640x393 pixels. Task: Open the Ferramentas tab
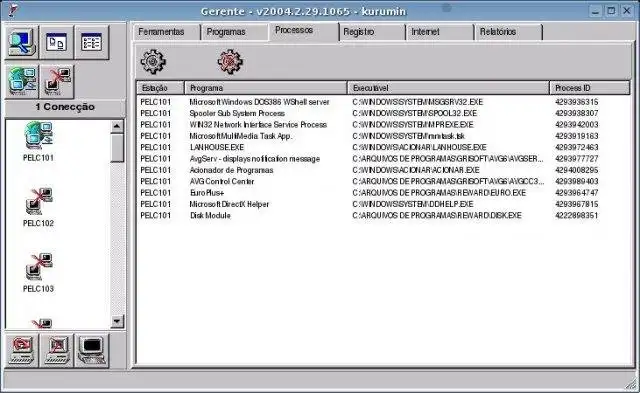click(167, 32)
